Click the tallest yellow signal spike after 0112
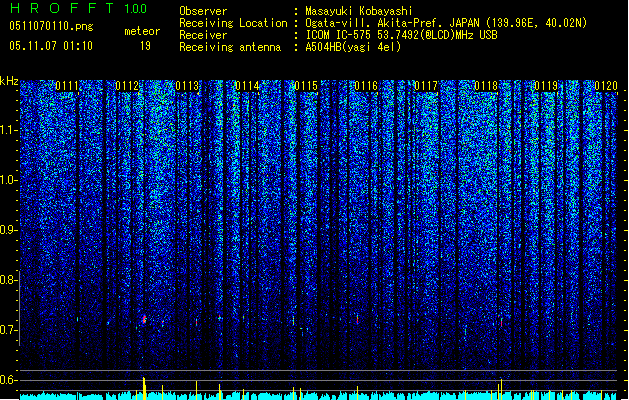 click(144, 388)
